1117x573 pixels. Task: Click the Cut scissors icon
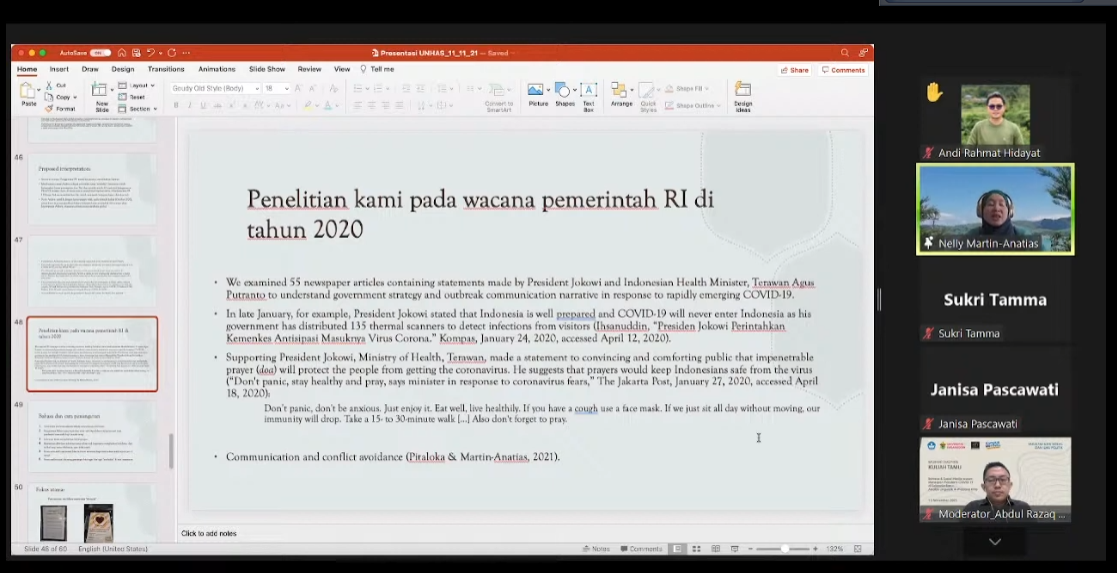point(49,86)
